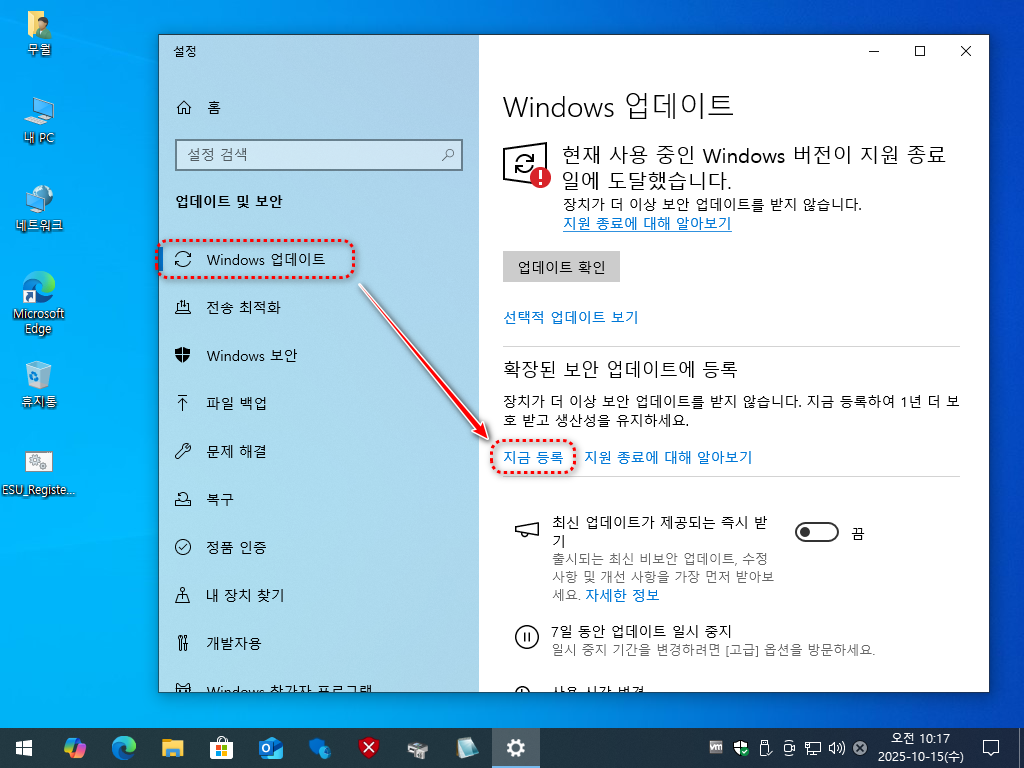
Task: Toggle 최신 업데이트가 제공되는 즉시 받기 switch
Action: (x=816, y=533)
